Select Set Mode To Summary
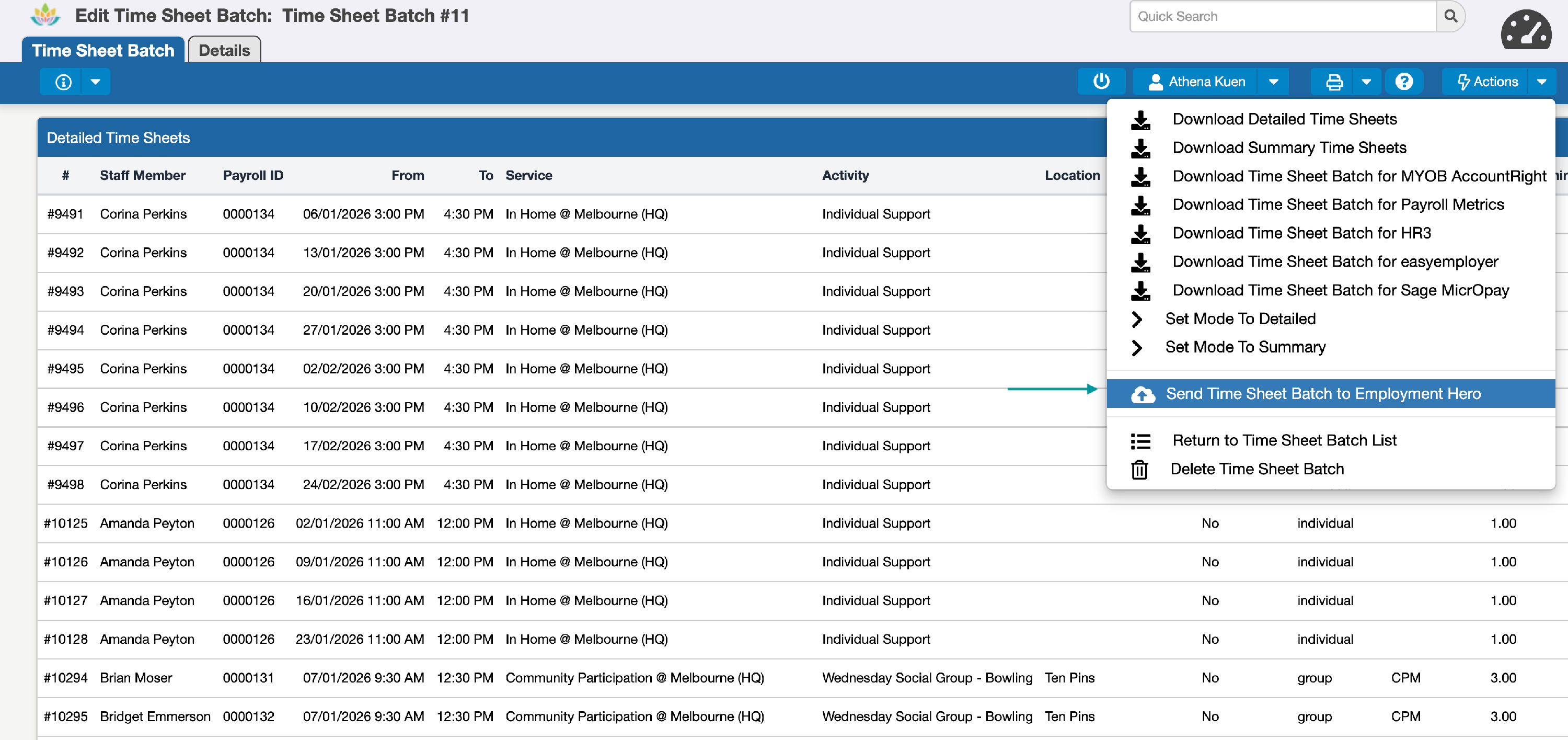The height and width of the screenshot is (740, 1568). click(x=1245, y=347)
